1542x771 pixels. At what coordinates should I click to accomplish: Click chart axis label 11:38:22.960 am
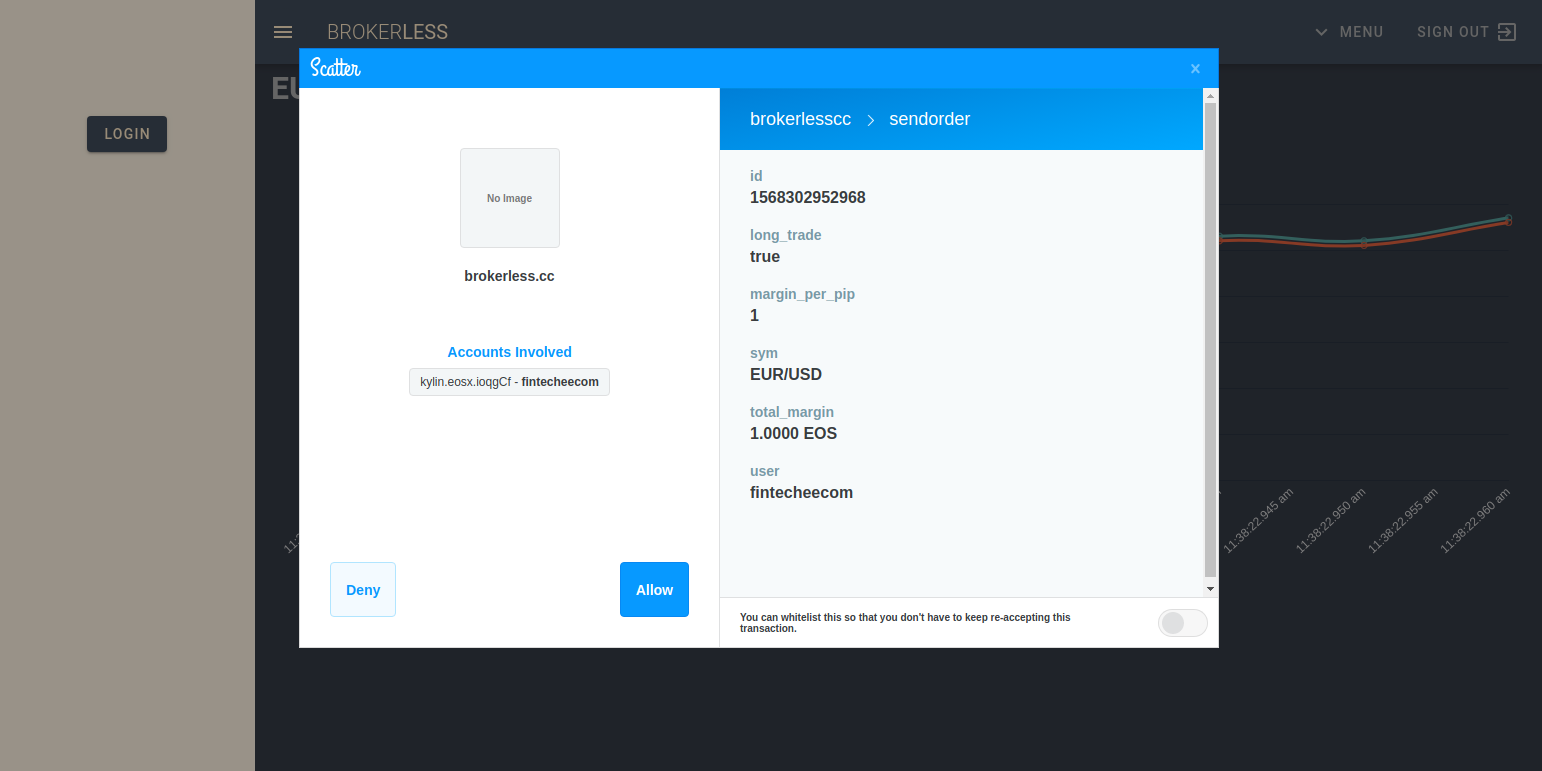[1475, 520]
